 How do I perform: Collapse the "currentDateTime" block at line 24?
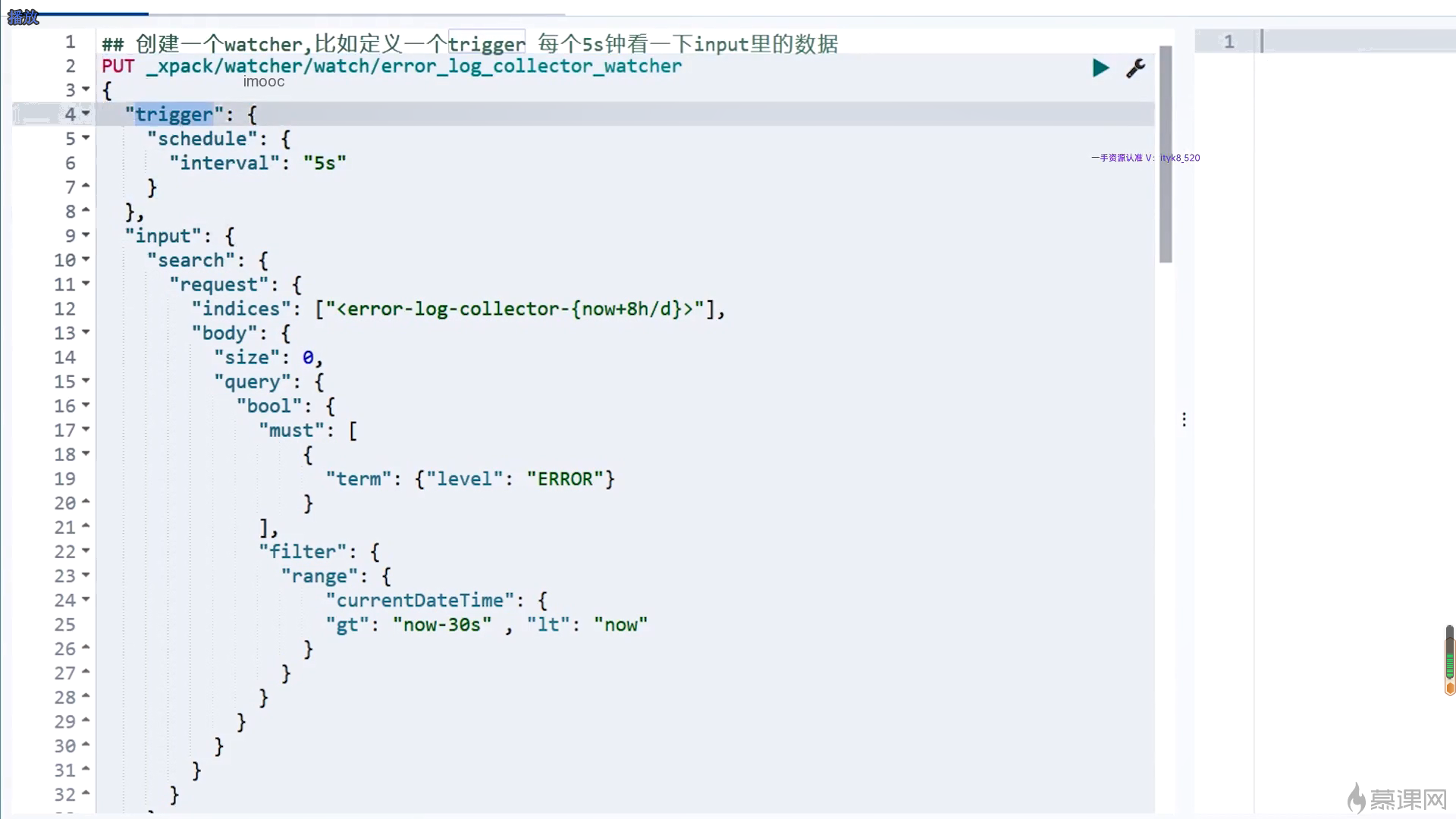tap(86, 599)
